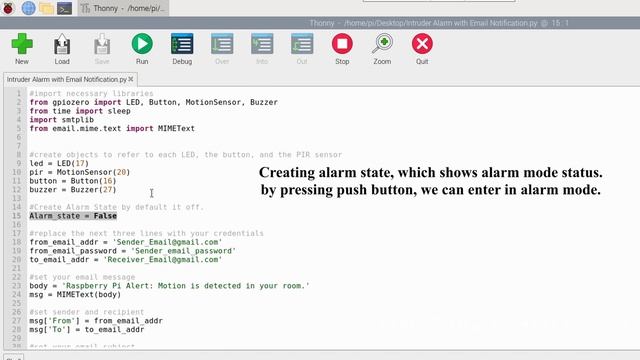Screen dimensions: 640x360
Task: Select Thonny window in the taskbar
Action: click(123, 8)
